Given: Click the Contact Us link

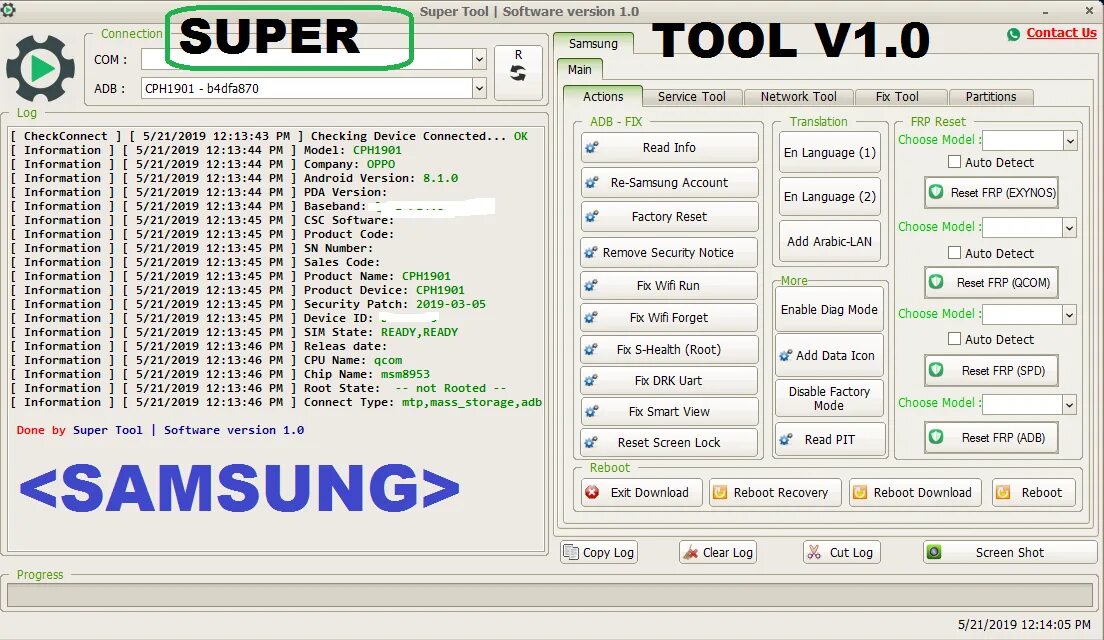Looking at the screenshot, I should 1061,32.
